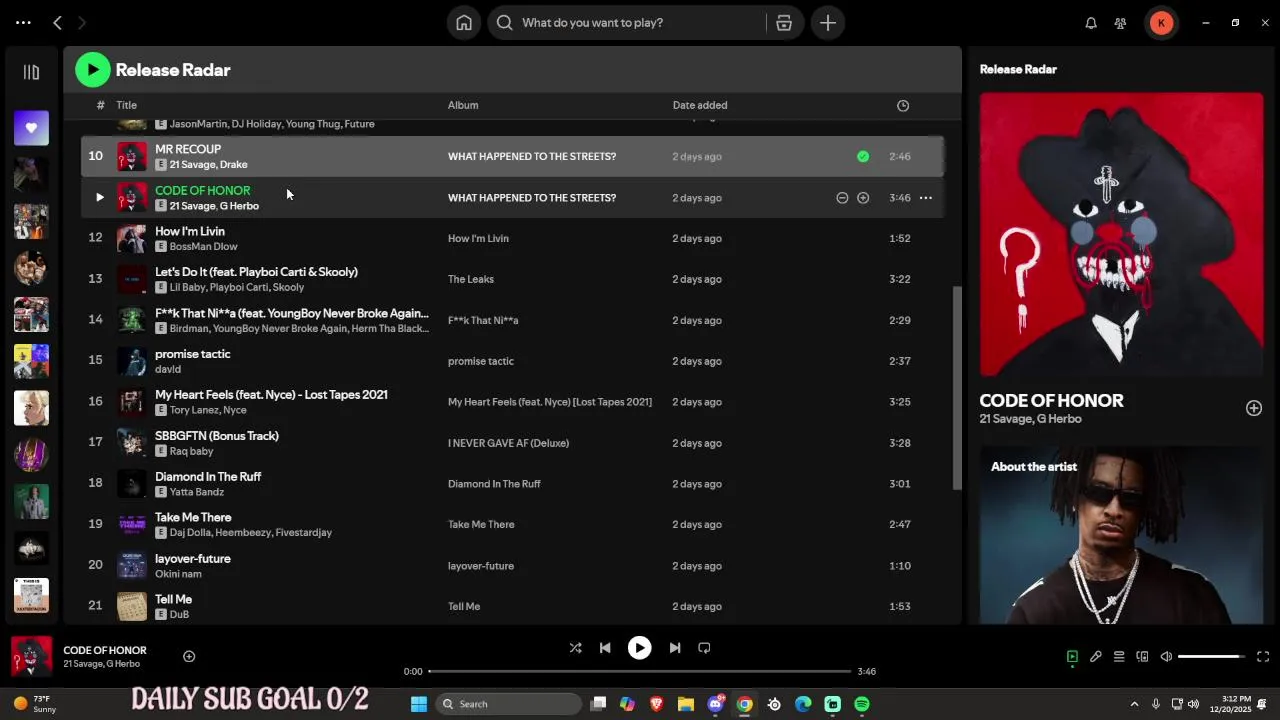Sort by the Album column header
The image size is (1280, 720).
point(463,105)
